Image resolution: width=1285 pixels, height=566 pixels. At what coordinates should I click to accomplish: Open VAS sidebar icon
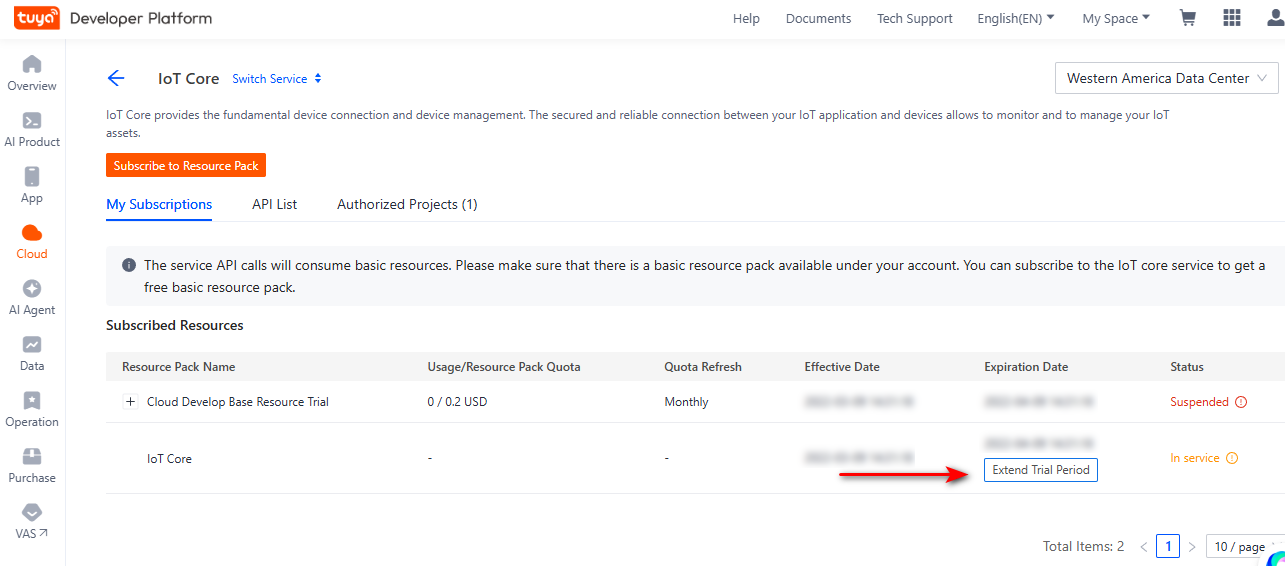click(x=32, y=513)
